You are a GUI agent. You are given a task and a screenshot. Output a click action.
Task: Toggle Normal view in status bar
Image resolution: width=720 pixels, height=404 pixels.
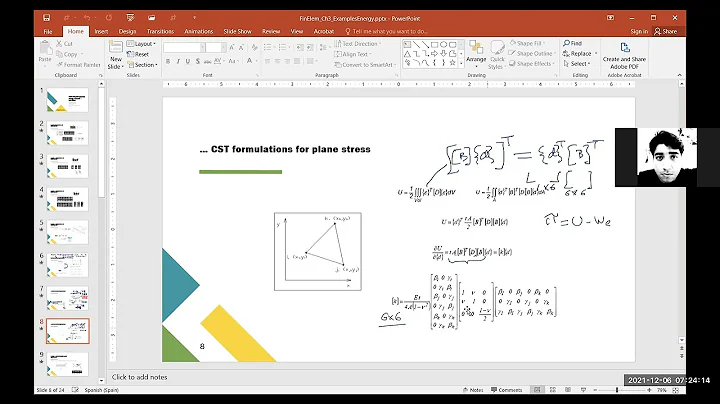click(x=537, y=390)
